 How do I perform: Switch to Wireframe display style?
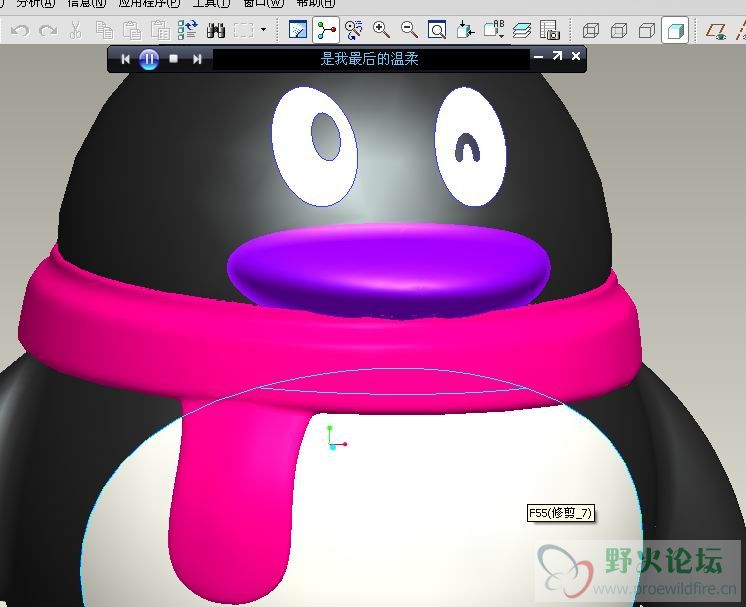pyautogui.click(x=591, y=31)
